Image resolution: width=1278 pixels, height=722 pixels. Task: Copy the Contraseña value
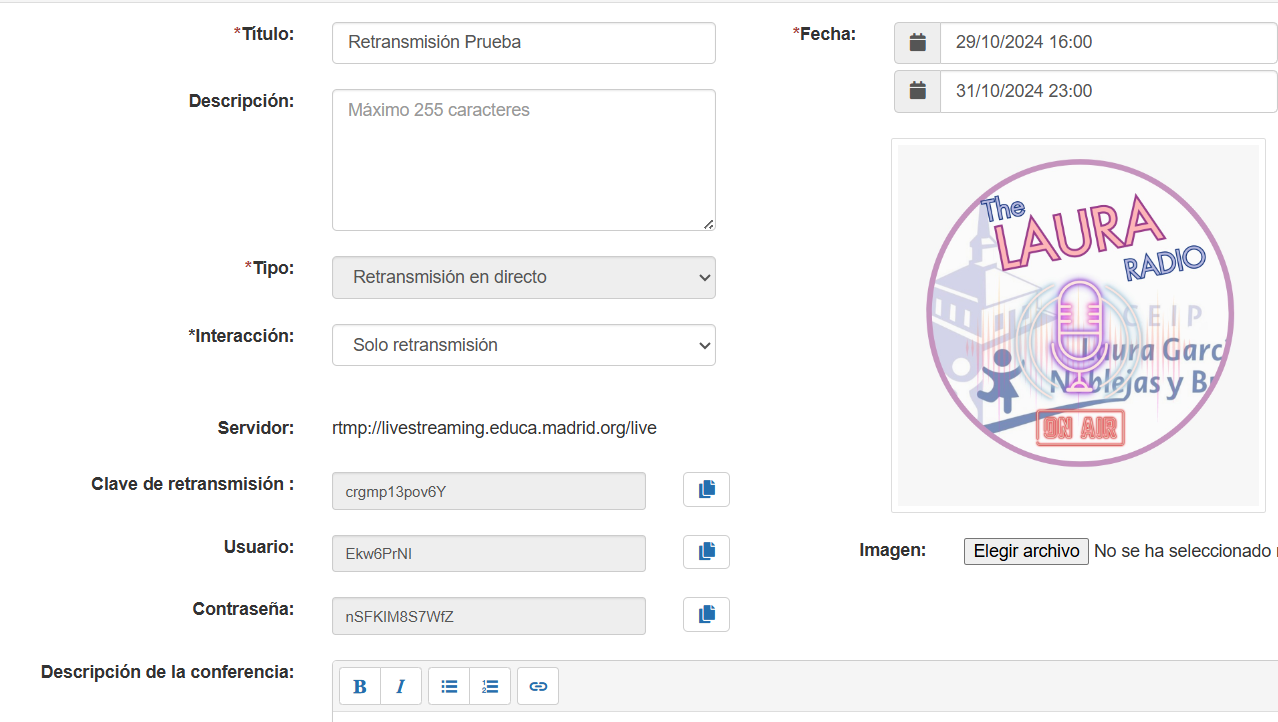click(x=706, y=615)
